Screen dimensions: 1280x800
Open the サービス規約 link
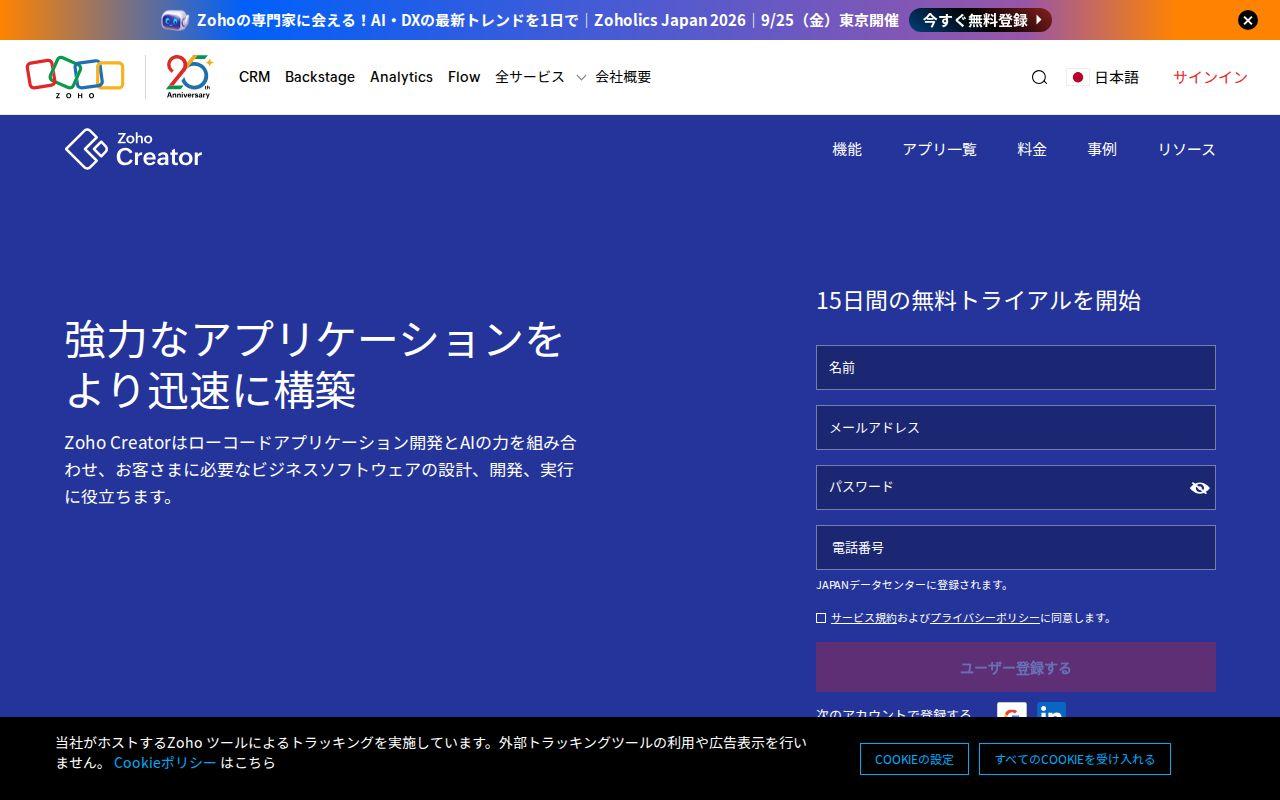(864, 618)
